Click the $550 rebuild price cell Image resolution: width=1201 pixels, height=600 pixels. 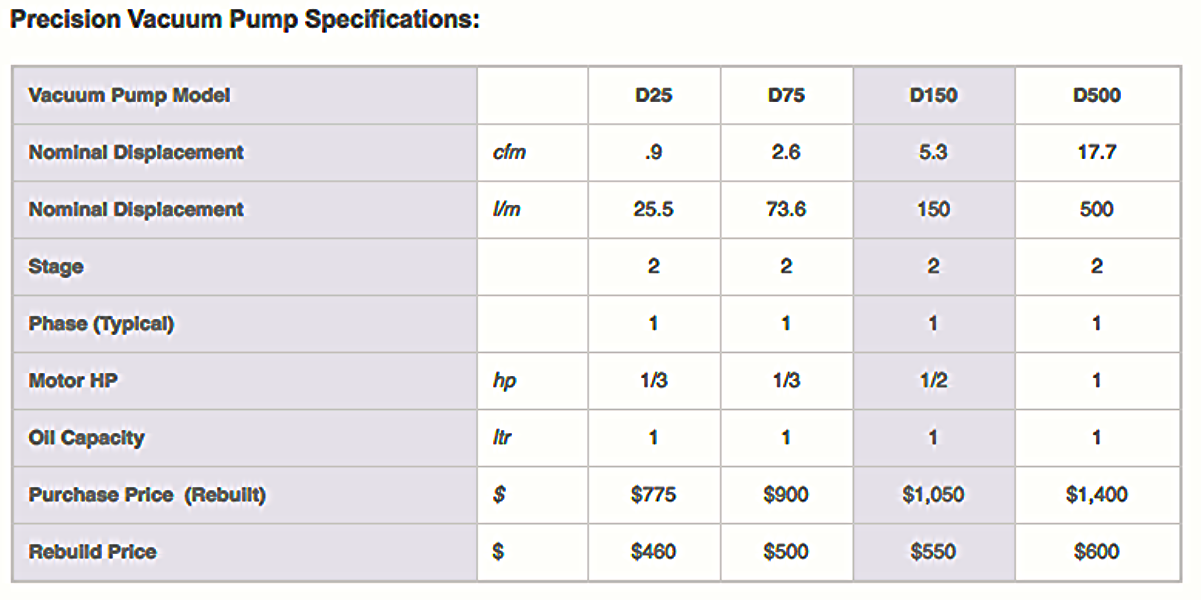click(933, 552)
